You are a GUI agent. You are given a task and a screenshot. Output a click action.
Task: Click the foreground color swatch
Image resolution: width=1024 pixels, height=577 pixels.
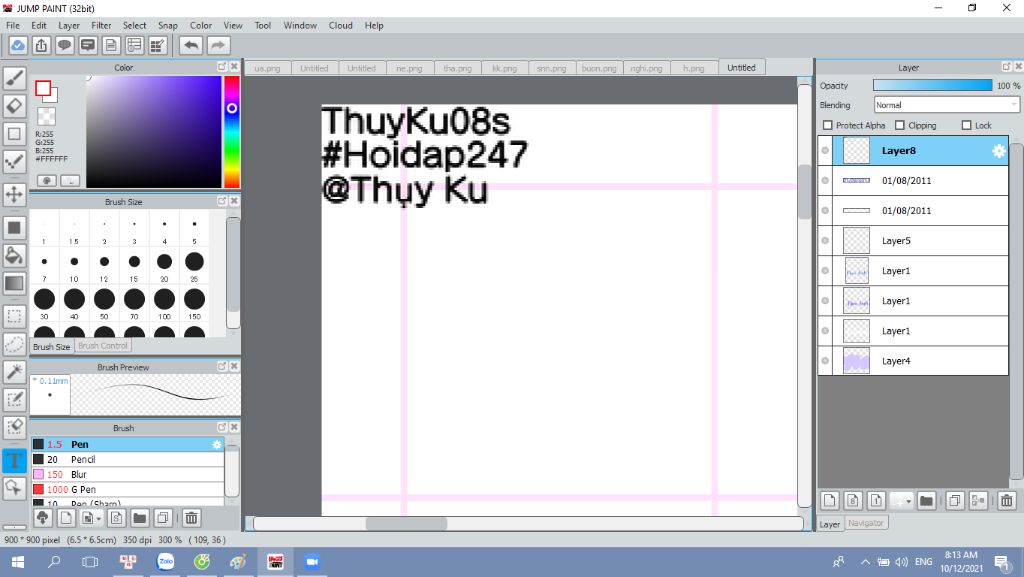pos(43,88)
